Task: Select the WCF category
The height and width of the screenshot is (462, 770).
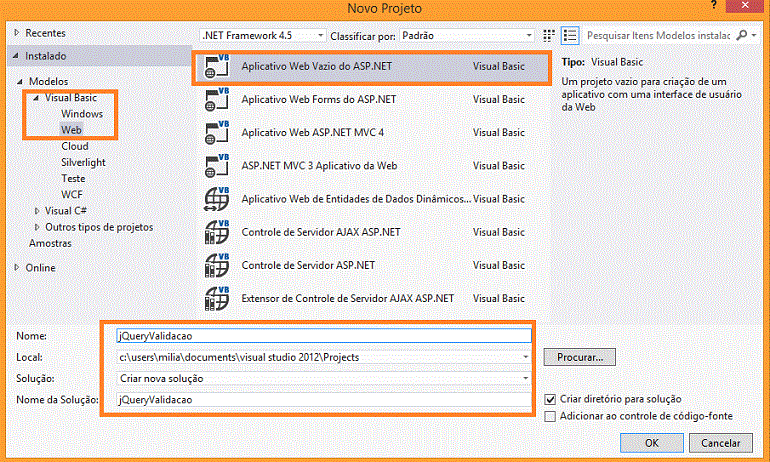Action: coord(72,195)
